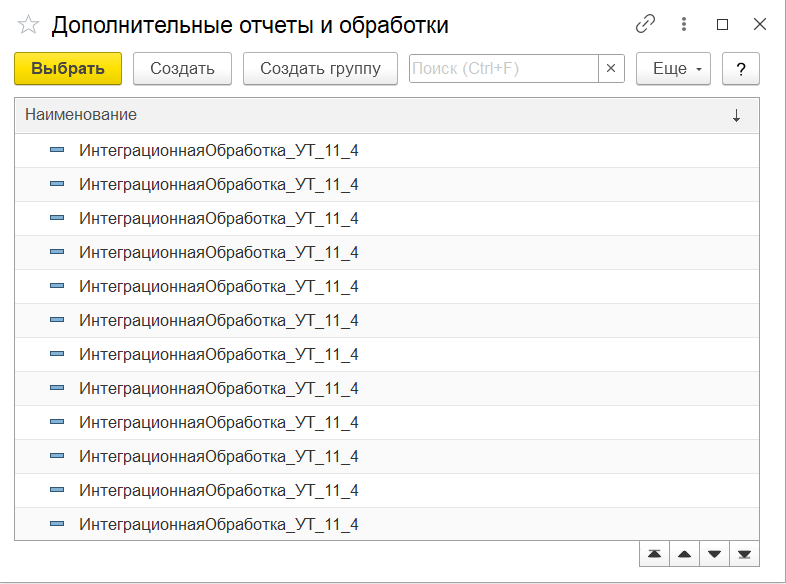Copy link using the chain link icon
The width and height of the screenshot is (786, 584).
pos(645,24)
